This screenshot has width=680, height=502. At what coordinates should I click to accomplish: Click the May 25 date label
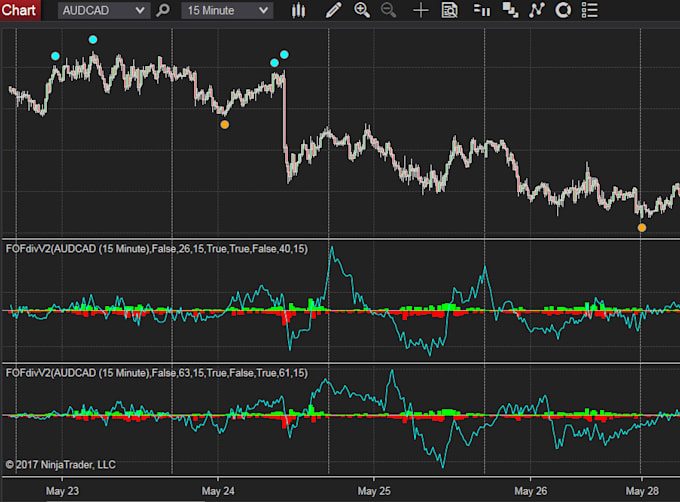click(x=372, y=491)
